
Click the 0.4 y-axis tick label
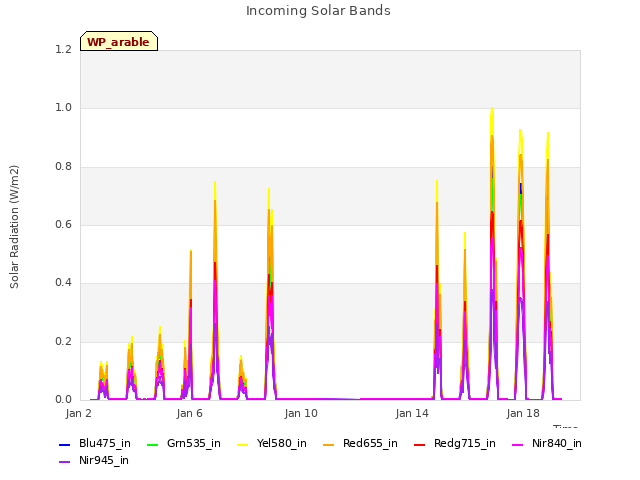tap(63, 283)
